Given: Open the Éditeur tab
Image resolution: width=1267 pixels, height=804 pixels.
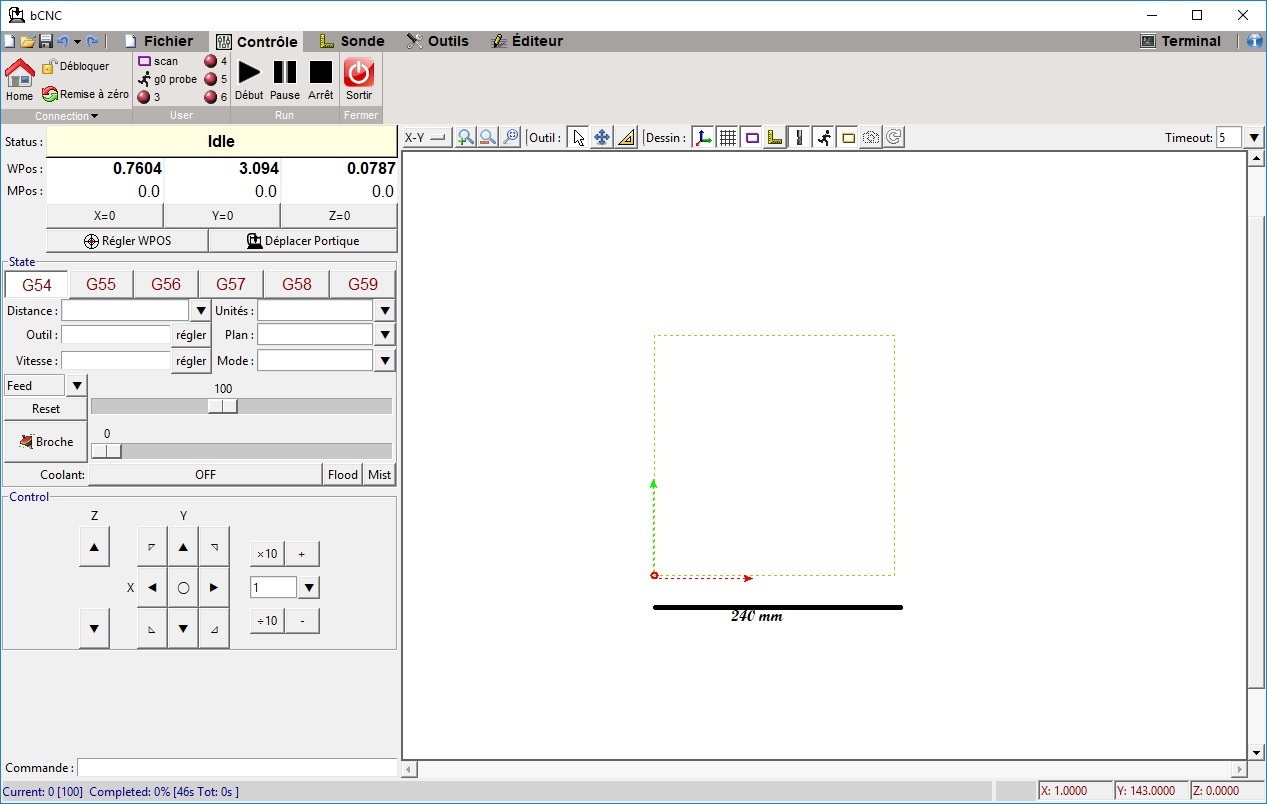Looking at the screenshot, I should click(x=527, y=41).
